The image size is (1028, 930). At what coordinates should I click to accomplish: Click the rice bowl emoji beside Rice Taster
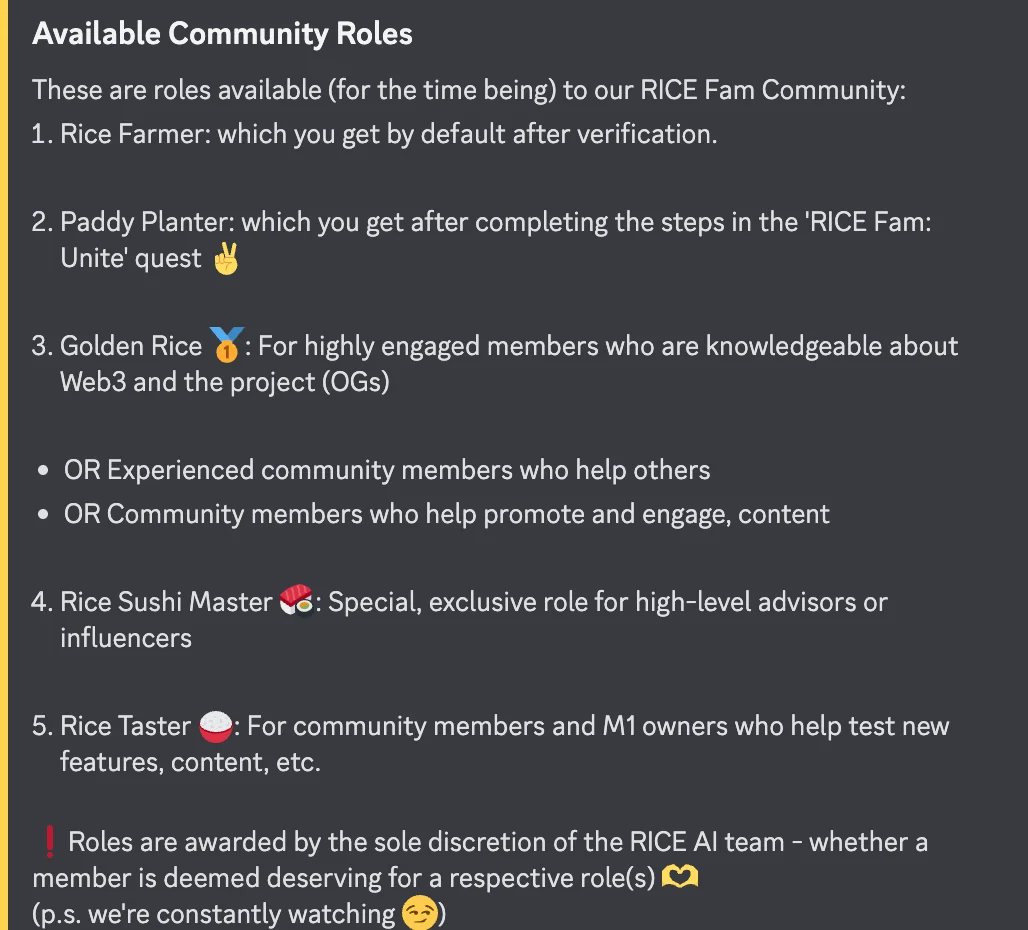pos(215,726)
